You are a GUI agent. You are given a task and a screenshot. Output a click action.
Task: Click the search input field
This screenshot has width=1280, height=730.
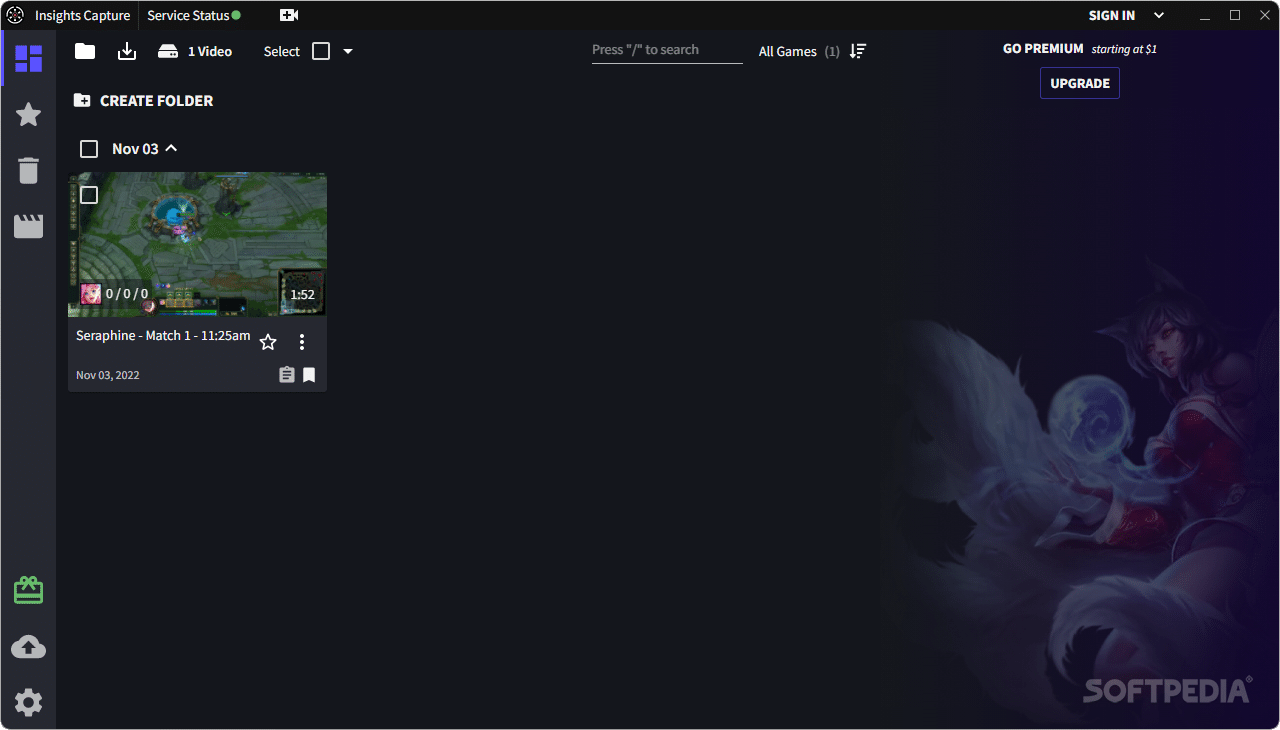667,50
